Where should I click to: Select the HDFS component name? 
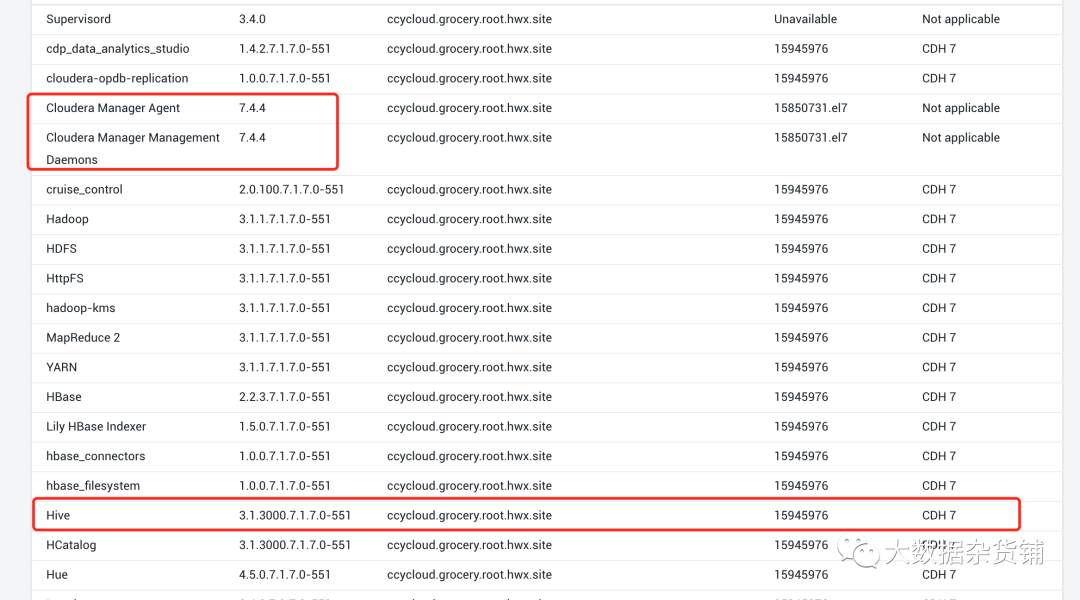61,249
